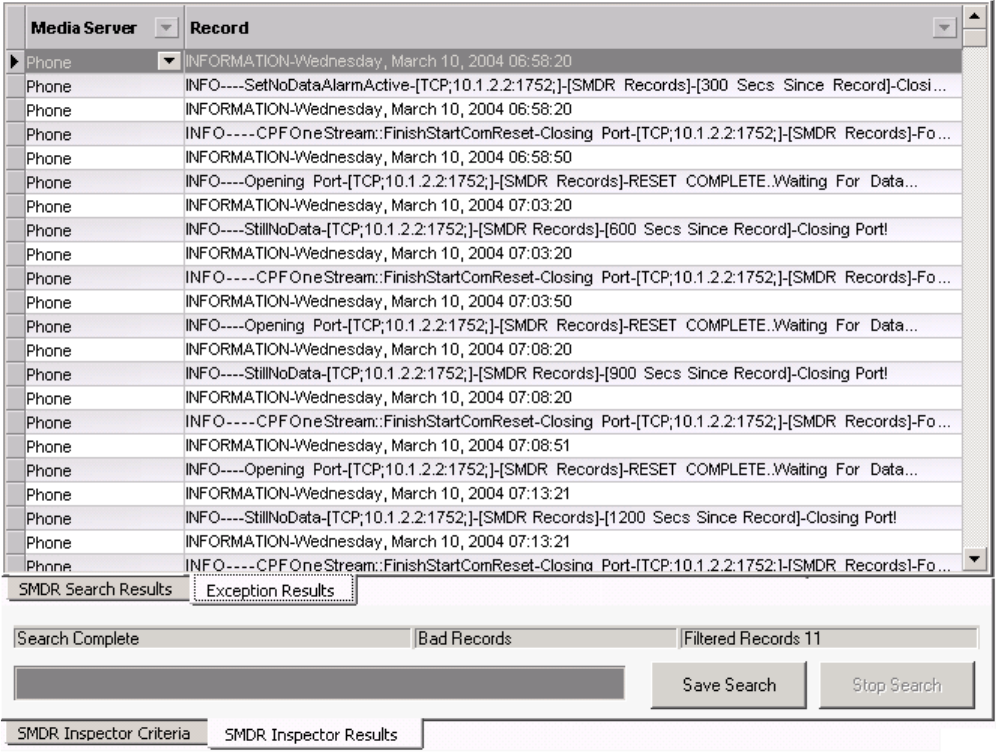
Task: Select the SetNoDataAlarmActive 300 Secs record
Action: [x=573, y=85]
